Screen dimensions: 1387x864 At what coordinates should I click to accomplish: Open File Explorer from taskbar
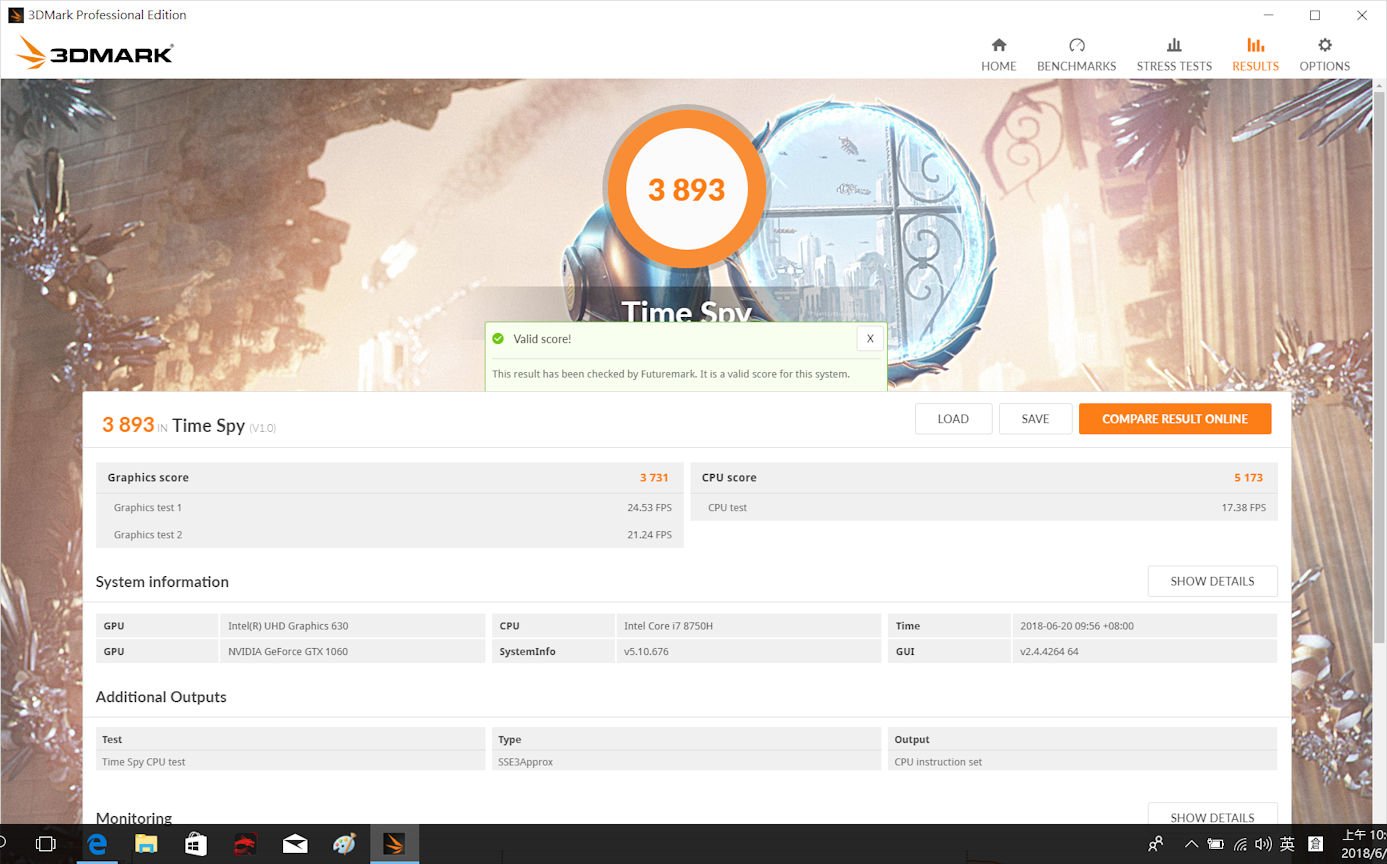coord(146,844)
